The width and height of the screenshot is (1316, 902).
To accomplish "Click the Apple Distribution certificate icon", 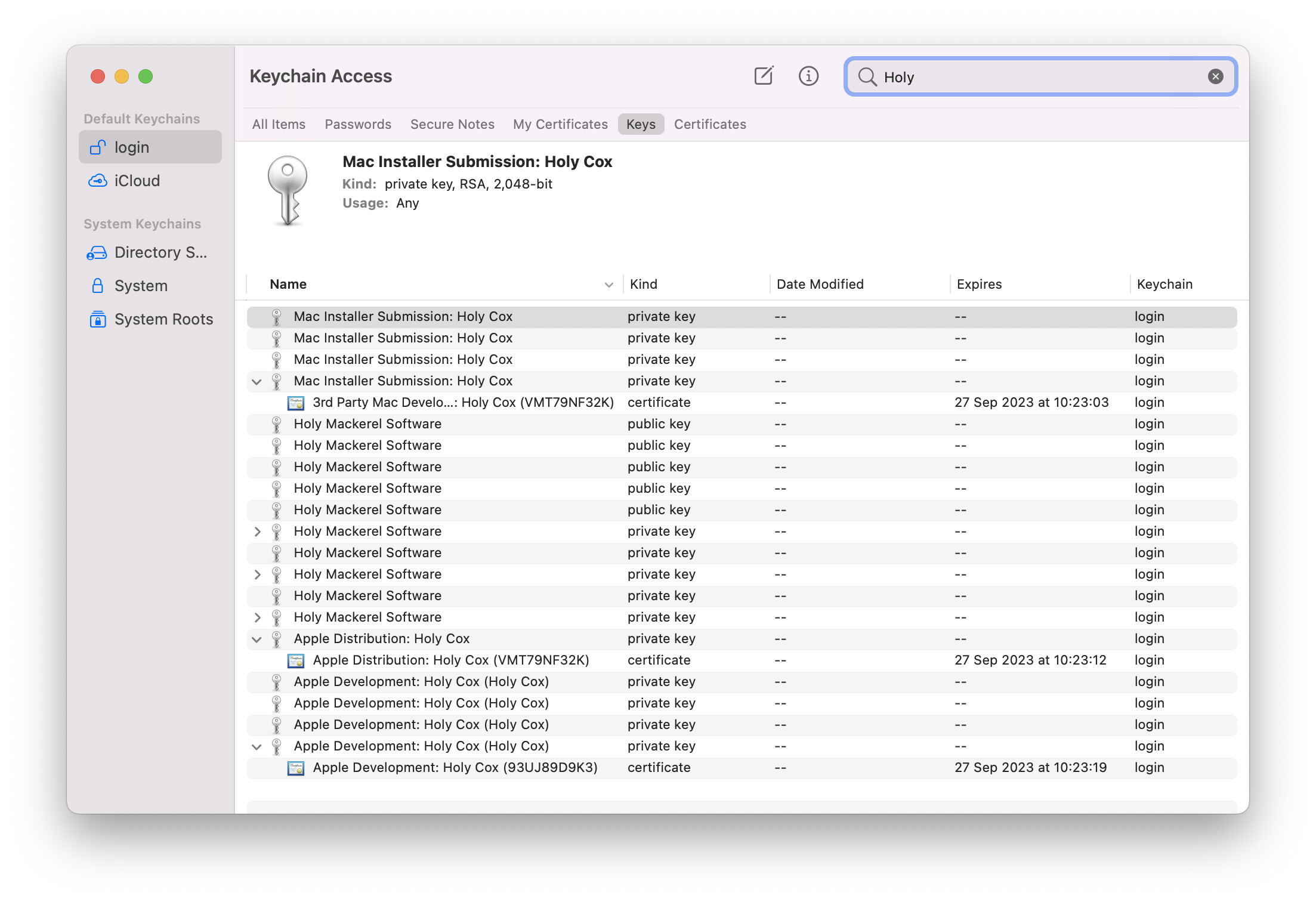I will tap(296, 660).
